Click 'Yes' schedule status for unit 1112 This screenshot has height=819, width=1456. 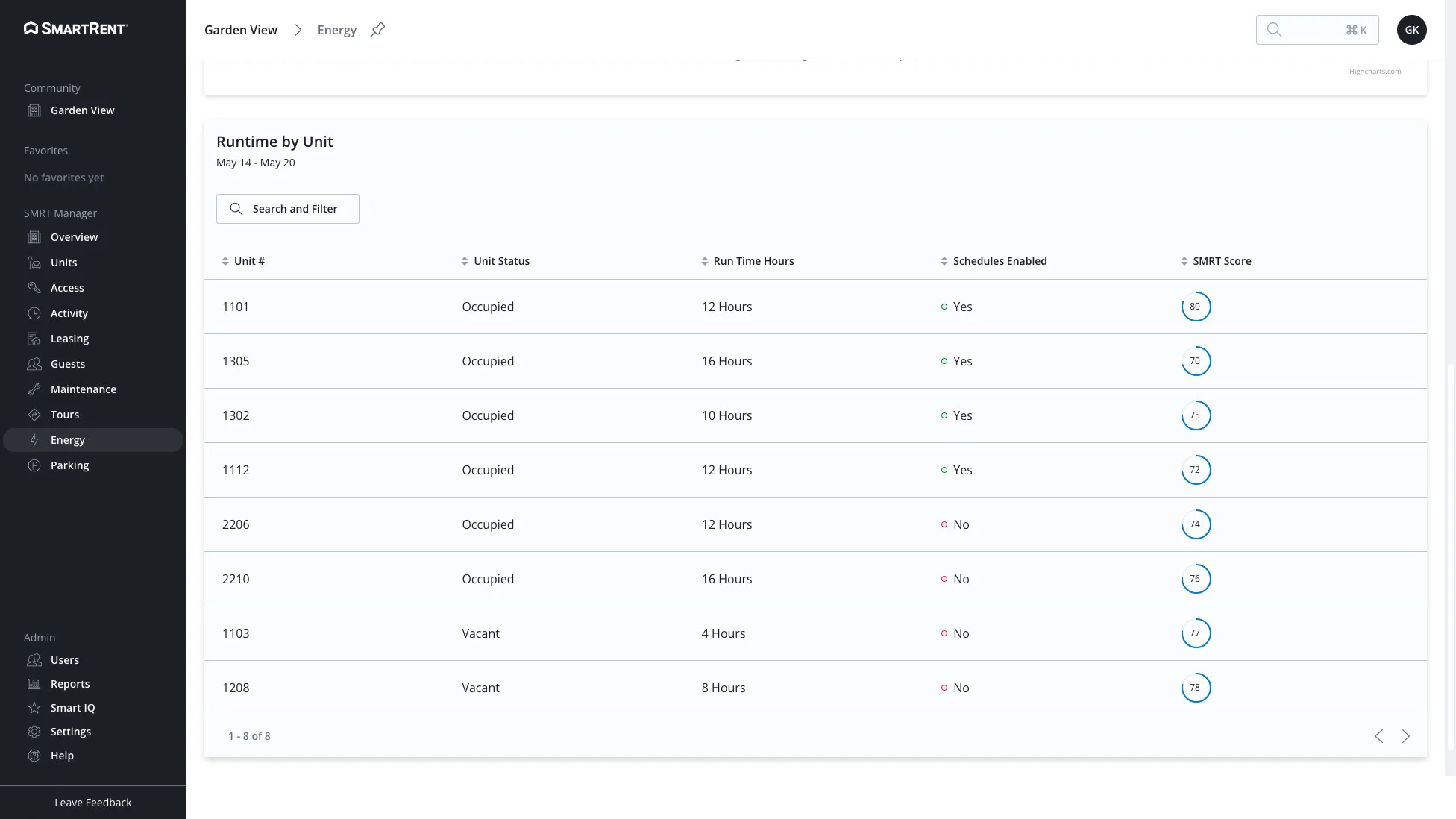[957, 470]
